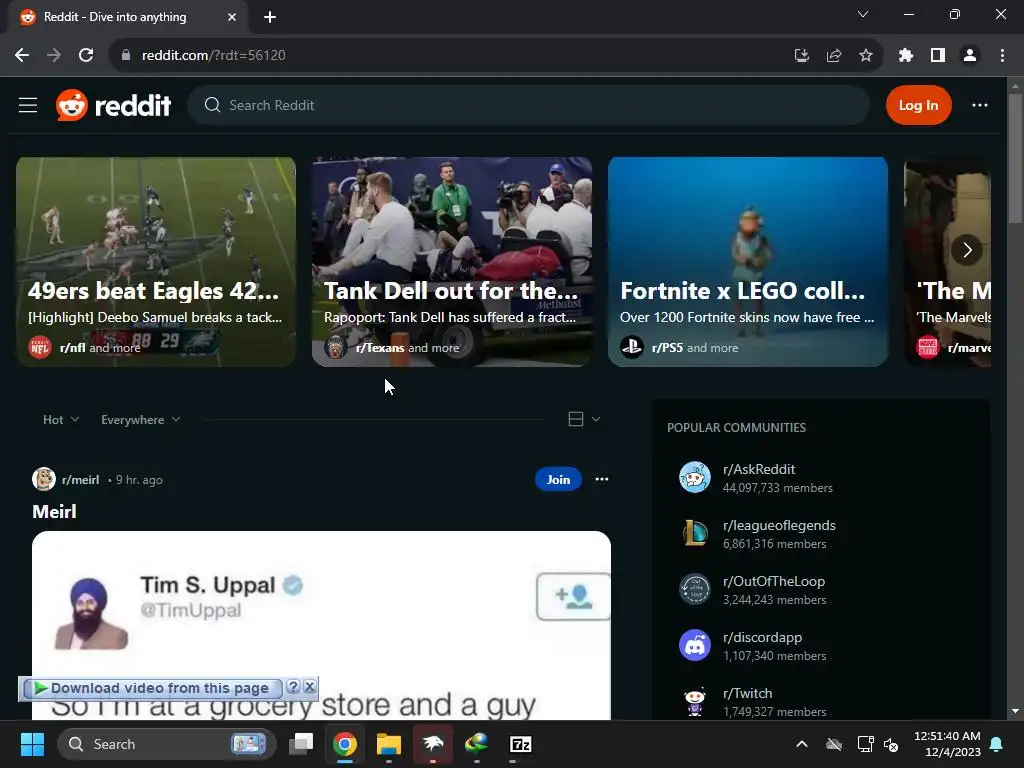Open the Chrome profile icon
Image resolution: width=1024 pixels, height=768 pixels.
coord(970,56)
